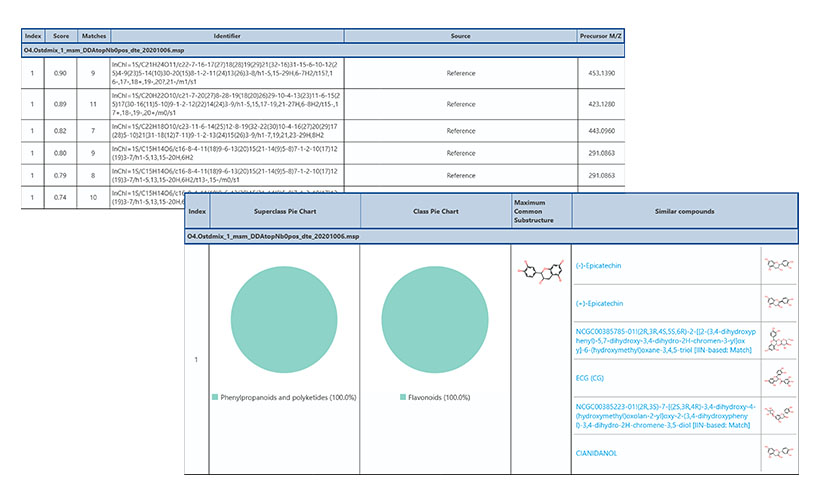The height and width of the screenshot is (501, 820).
Task: Open structure image for NCGC00385223-01 compound
Action: click(x=777, y=416)
